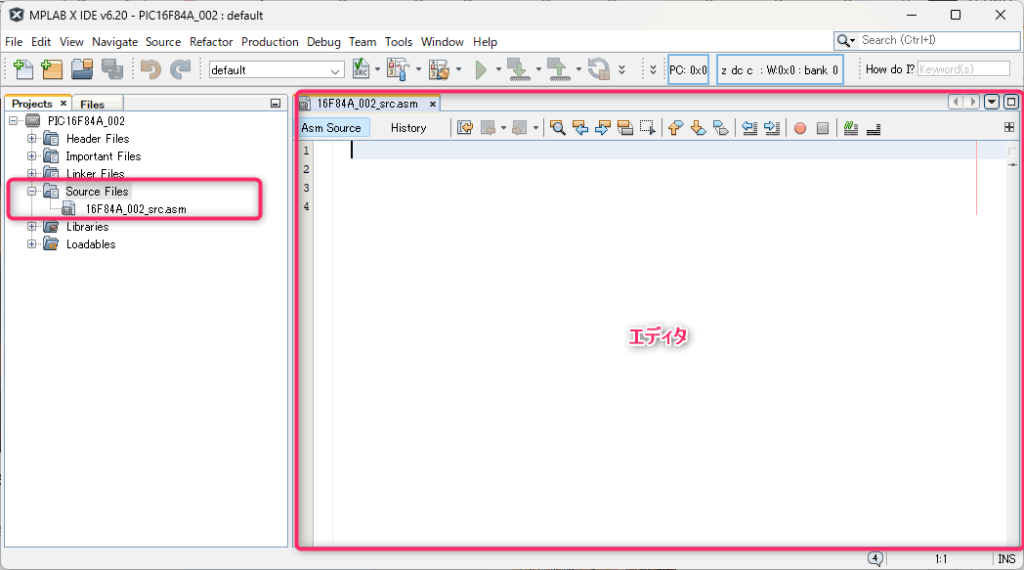The height and width of the screenshot is (570, 1024).
Task: Open the Debug menu
Action: pyautogui.click(x=324, y=42)
